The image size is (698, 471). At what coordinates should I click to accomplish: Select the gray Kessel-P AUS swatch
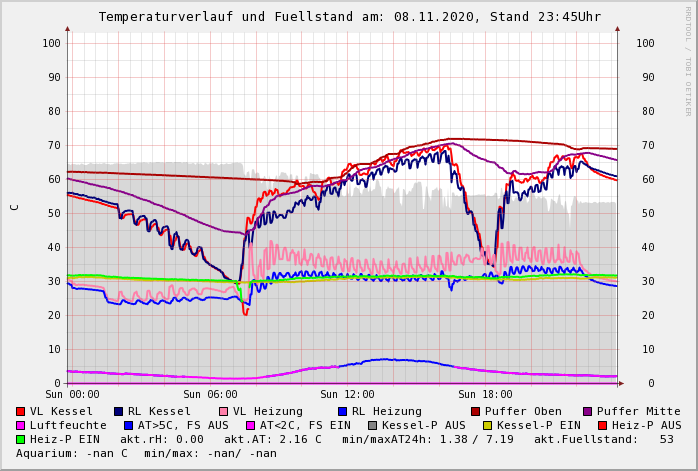[371, 426]
